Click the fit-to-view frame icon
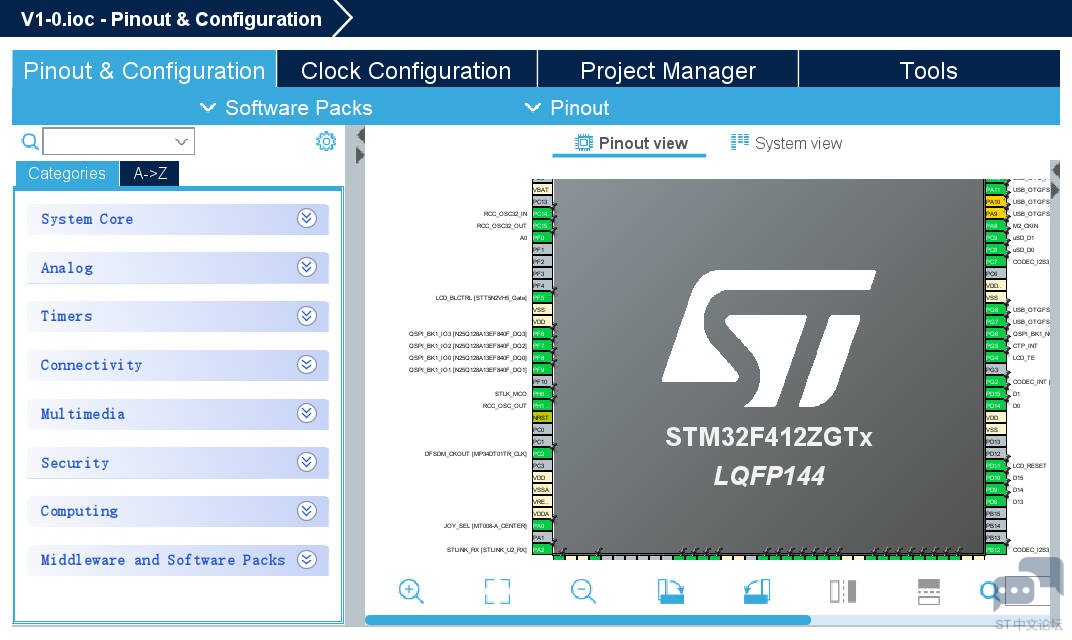The image size is (1072, 640). click(x=497, y=591)
